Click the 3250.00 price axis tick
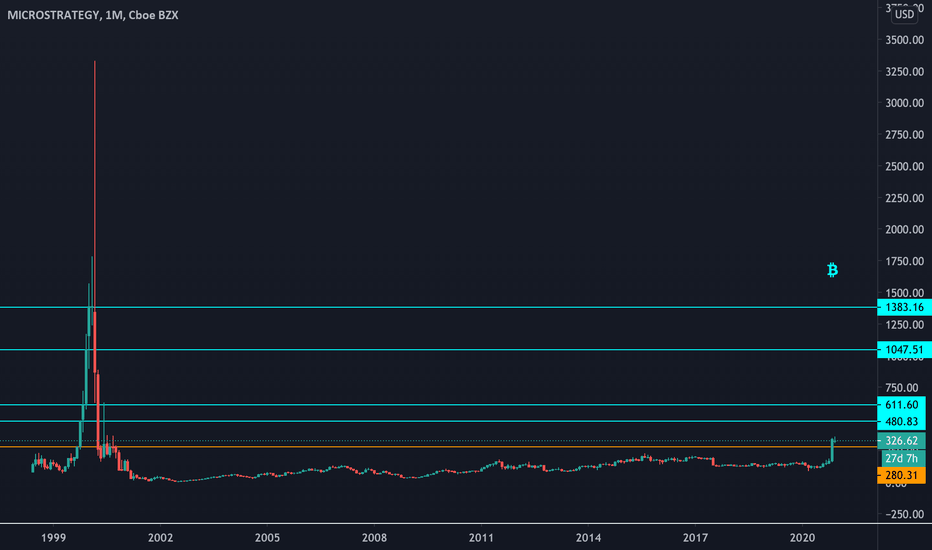The image size is (932, 550). click(904, 71)
